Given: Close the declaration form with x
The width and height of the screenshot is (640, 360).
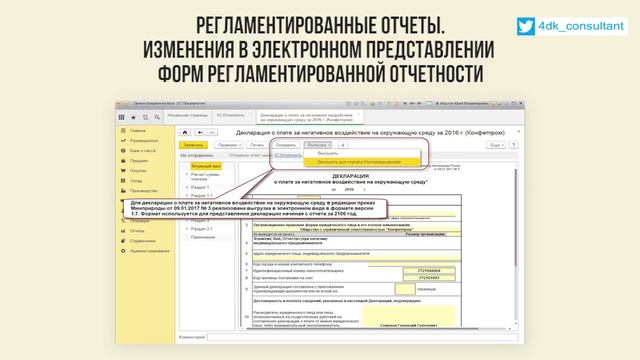Looking at the screenshot, I should click(x=518, y=132).
